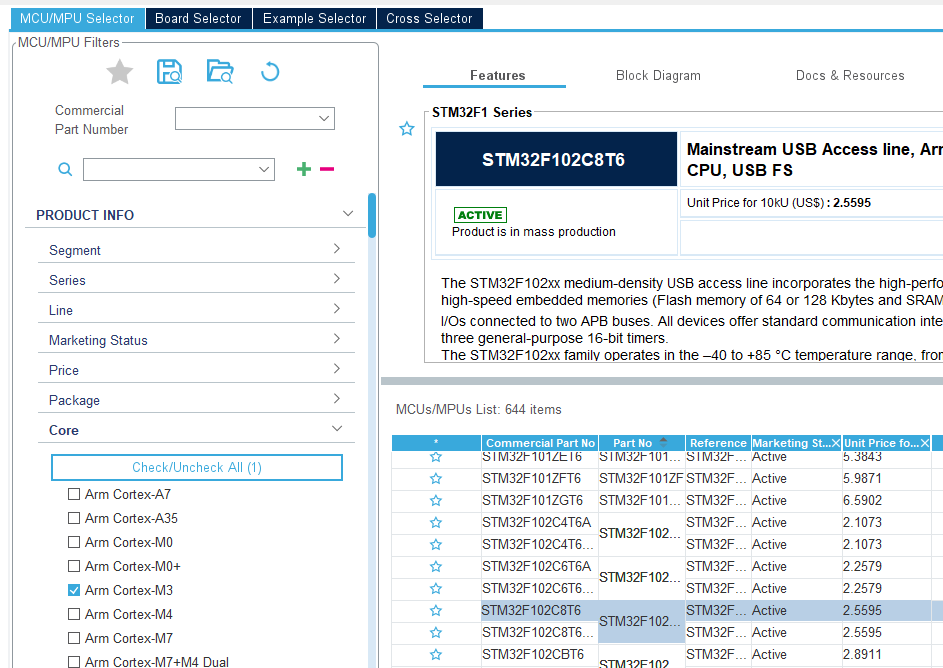This screenshot has width=943, height=668.
Task: Sort by Reference column header
Action: [x=717, y=443]
